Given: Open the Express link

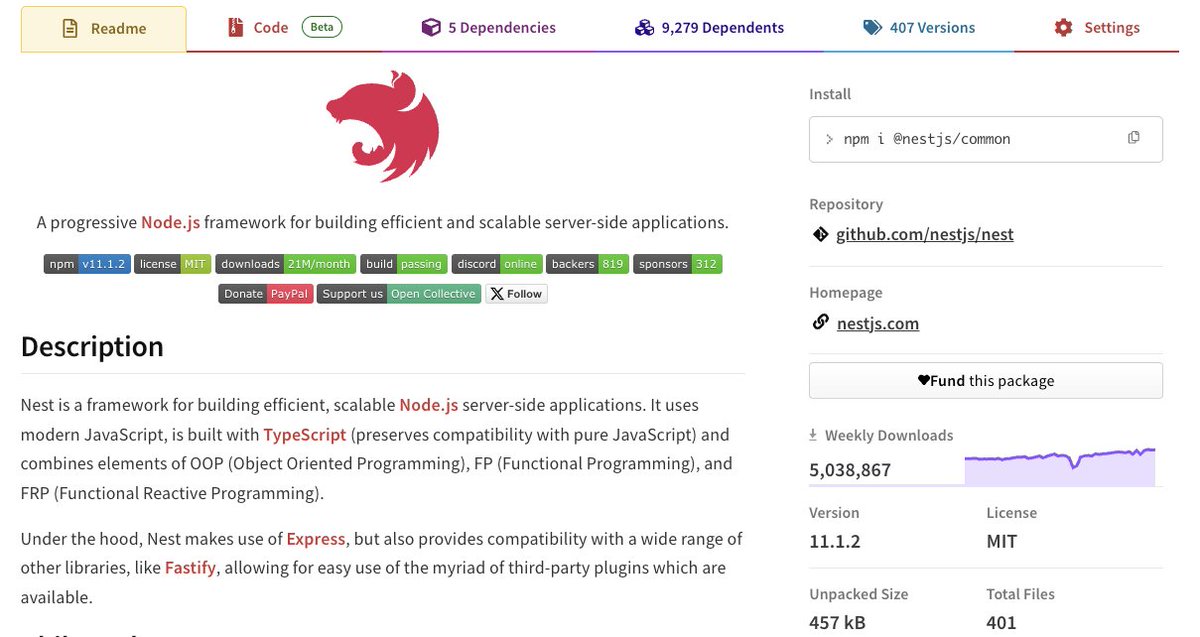Looking at the screenshot, I should [316, 539].
